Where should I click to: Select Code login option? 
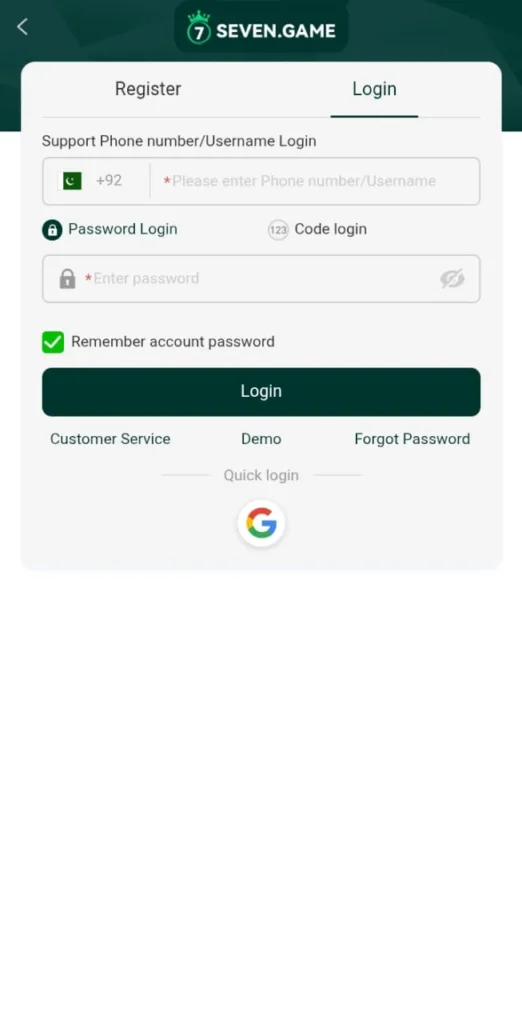(x=318, y=229)
